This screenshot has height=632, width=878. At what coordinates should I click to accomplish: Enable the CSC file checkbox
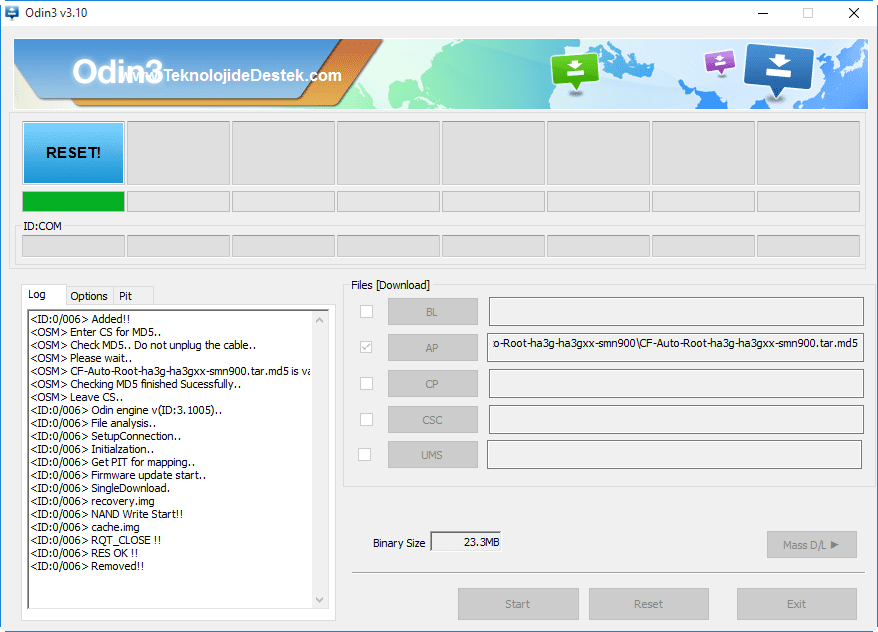point(366,419)
